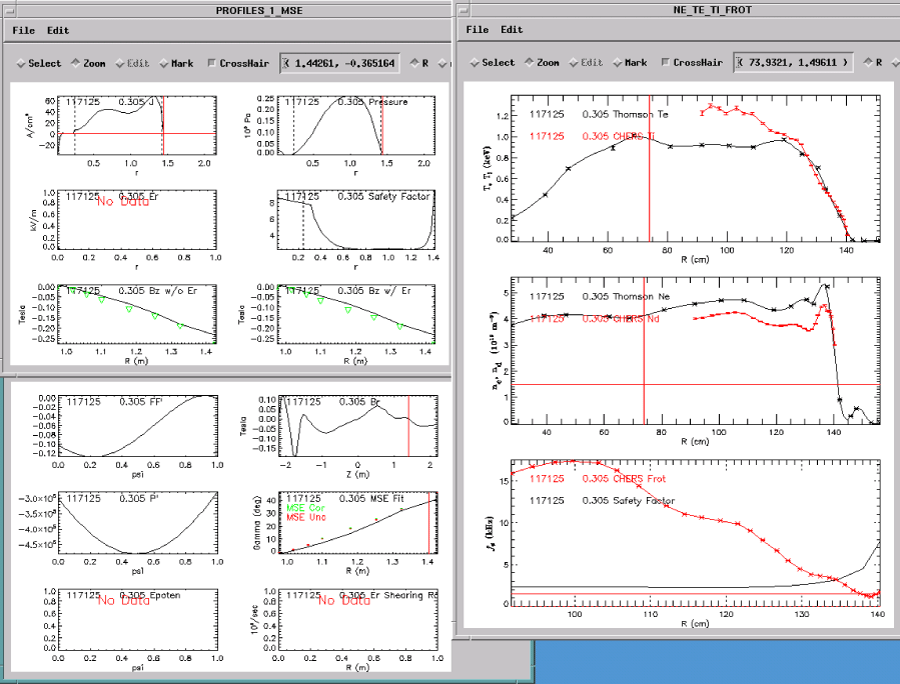
Task: Click the Thomson Te temperature plot
Action: [694, 168]
